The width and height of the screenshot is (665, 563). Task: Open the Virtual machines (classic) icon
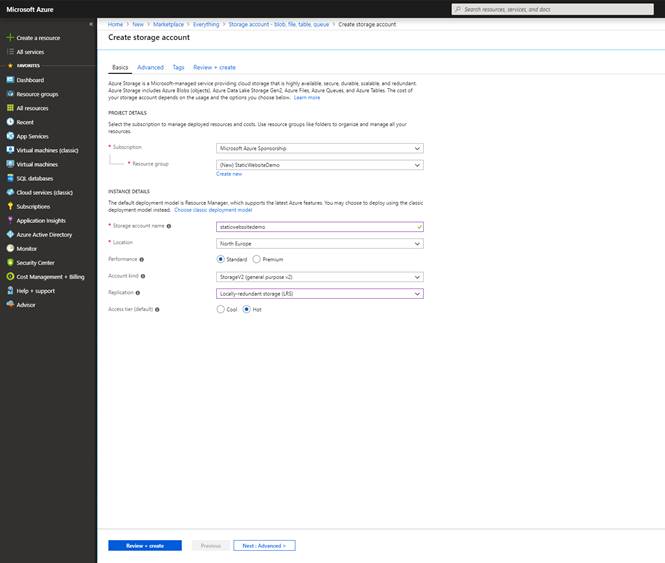coord(10,150)
